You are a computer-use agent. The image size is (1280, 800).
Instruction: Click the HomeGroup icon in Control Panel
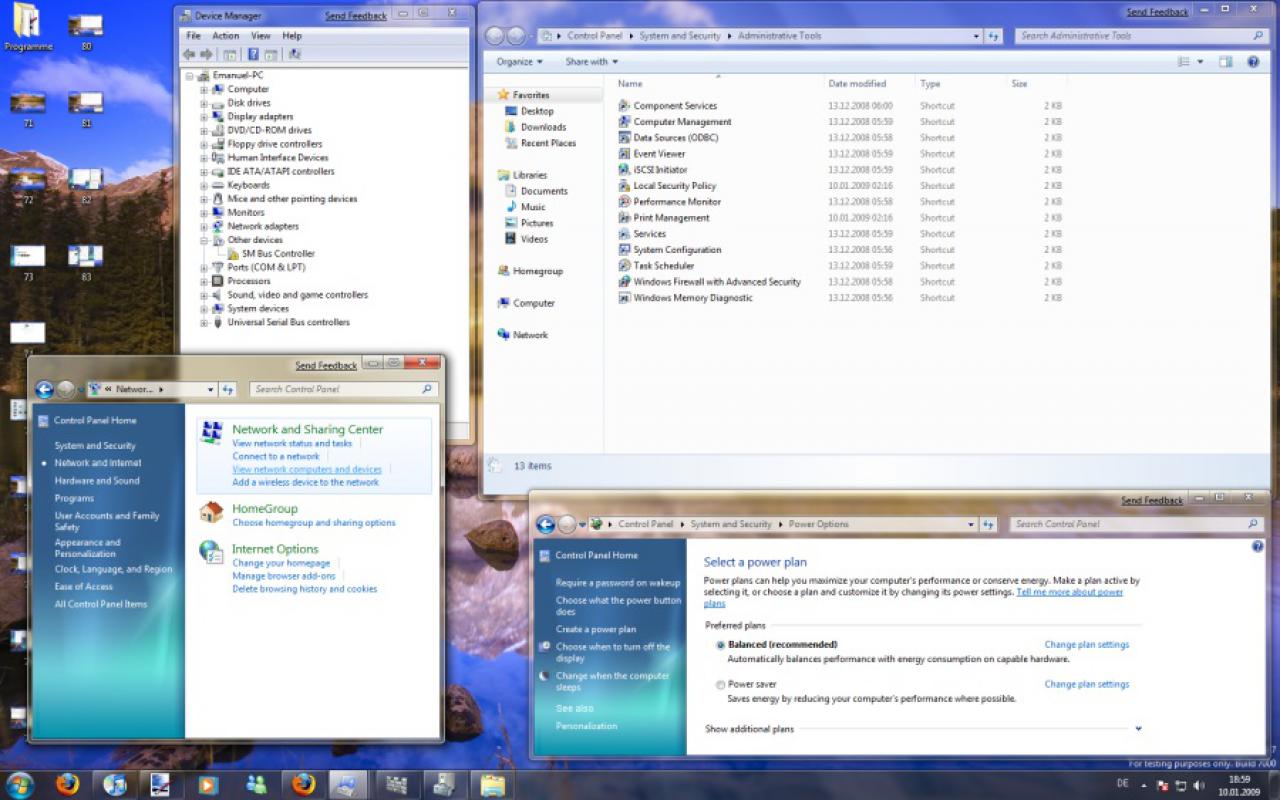tap(211, 512)
